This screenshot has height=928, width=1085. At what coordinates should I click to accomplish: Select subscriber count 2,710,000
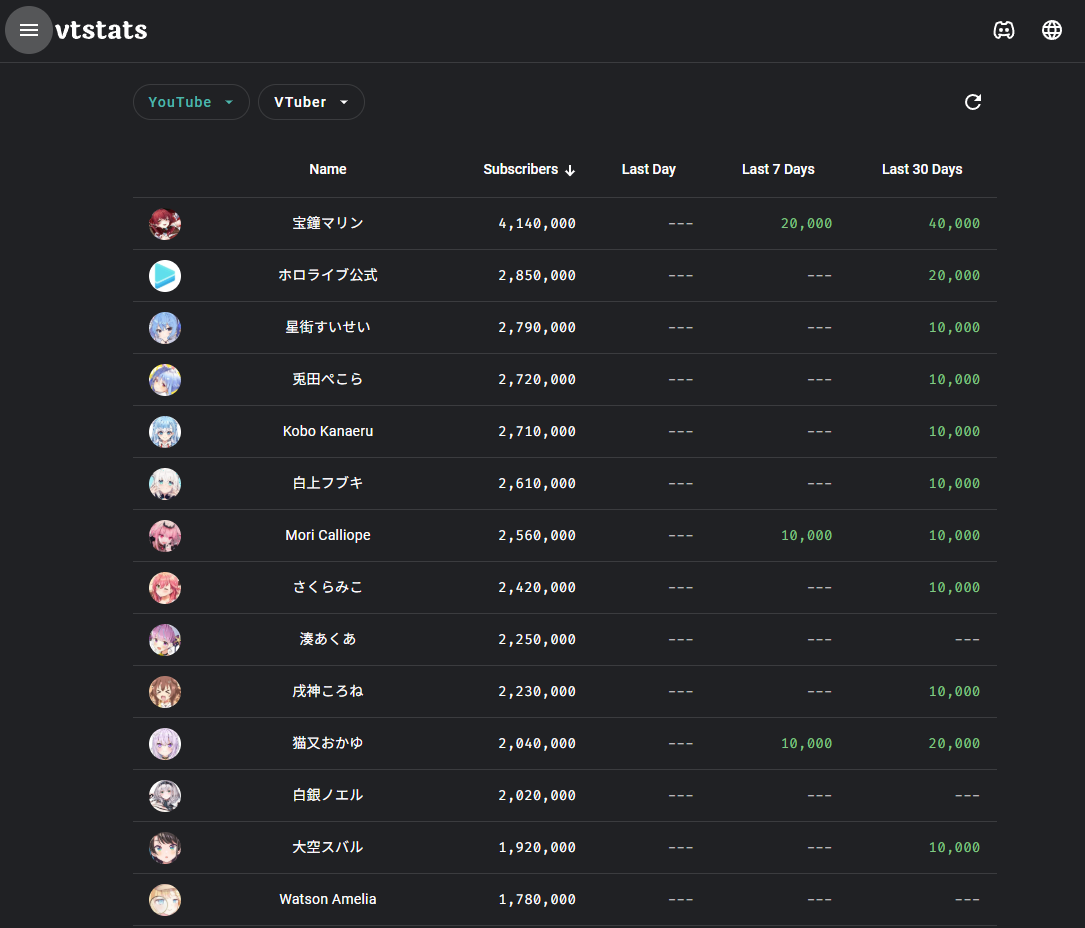(537, 431)
